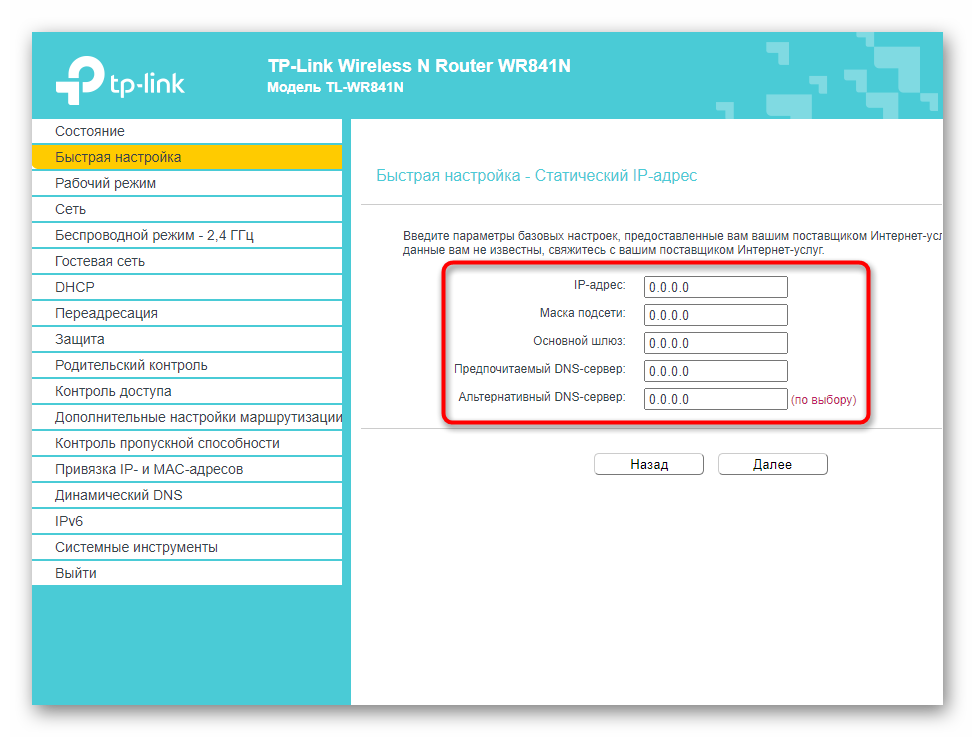Screen dimensions: 975x737
Task: Focus the Маска подсети input field
Action: pos(715,315)
